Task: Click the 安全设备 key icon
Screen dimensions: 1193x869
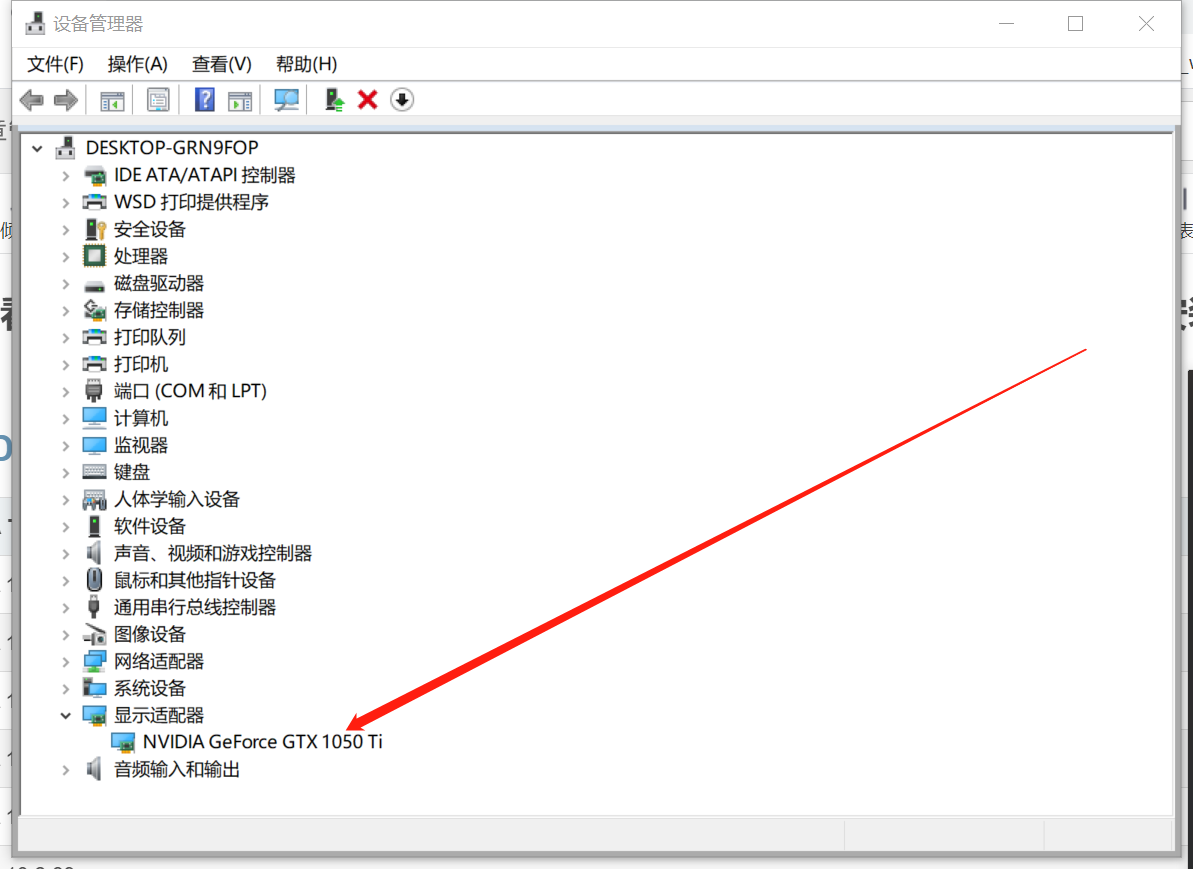Action: pyautogui.click(x=94, y=229)
